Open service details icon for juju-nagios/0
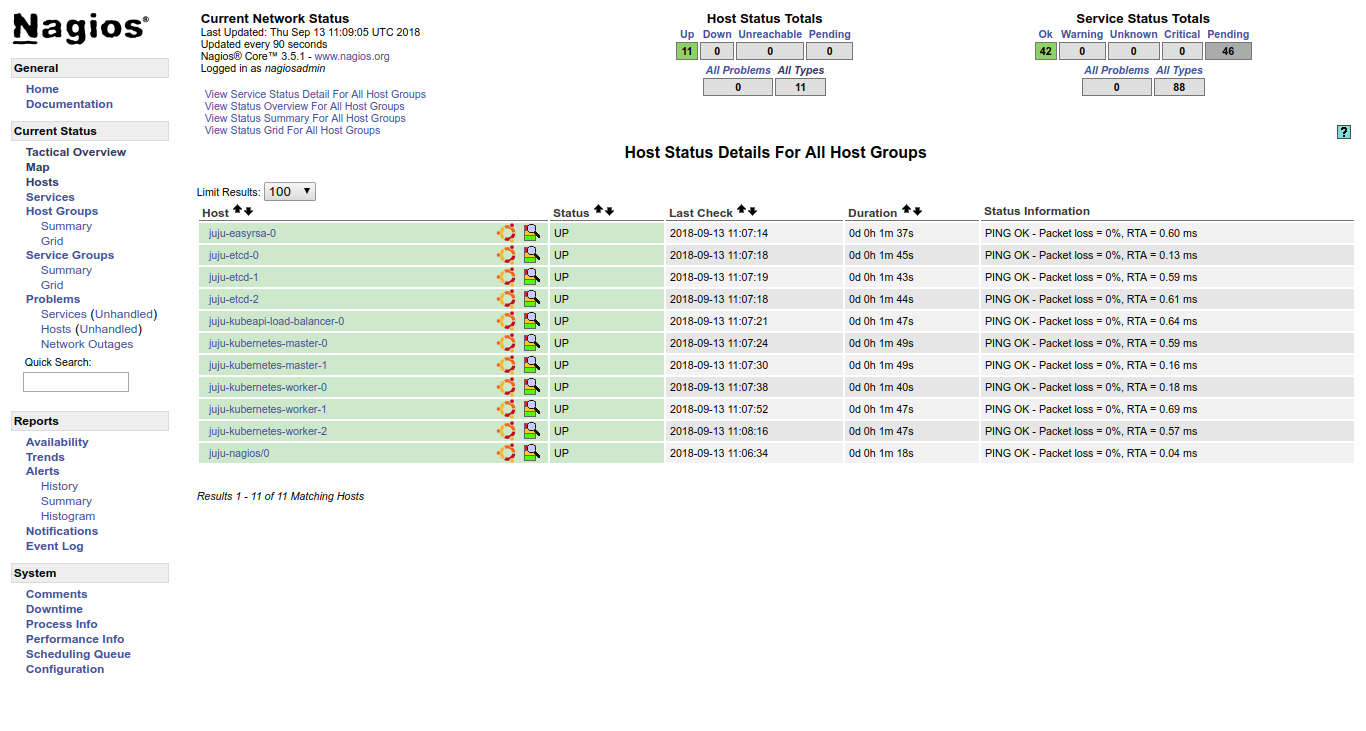 pyautogui.click(x=532, y=453)
